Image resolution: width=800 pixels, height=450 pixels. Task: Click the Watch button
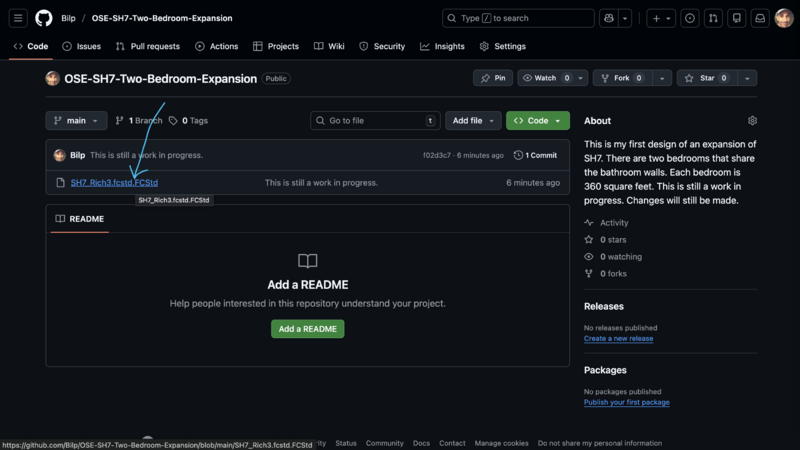[545, 78]
